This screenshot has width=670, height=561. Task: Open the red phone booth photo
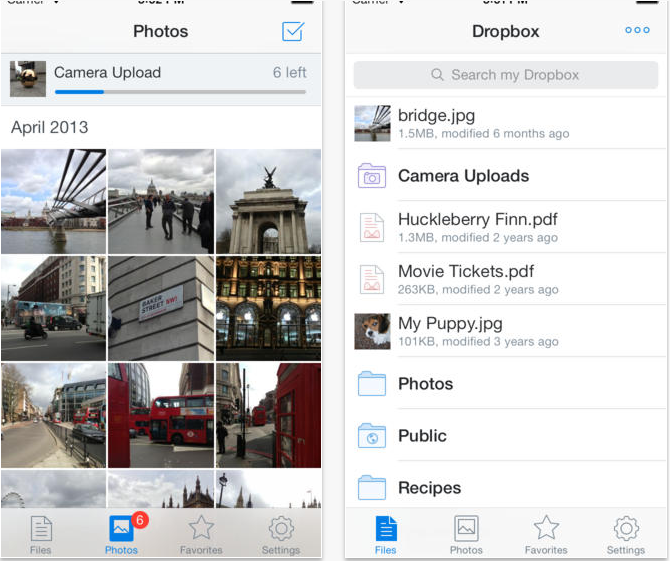pos(268,415)
